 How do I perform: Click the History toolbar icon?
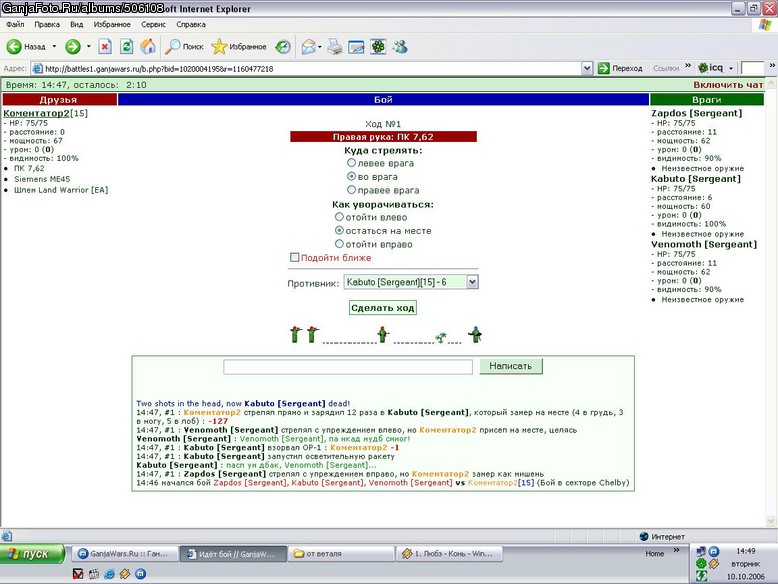283,47
